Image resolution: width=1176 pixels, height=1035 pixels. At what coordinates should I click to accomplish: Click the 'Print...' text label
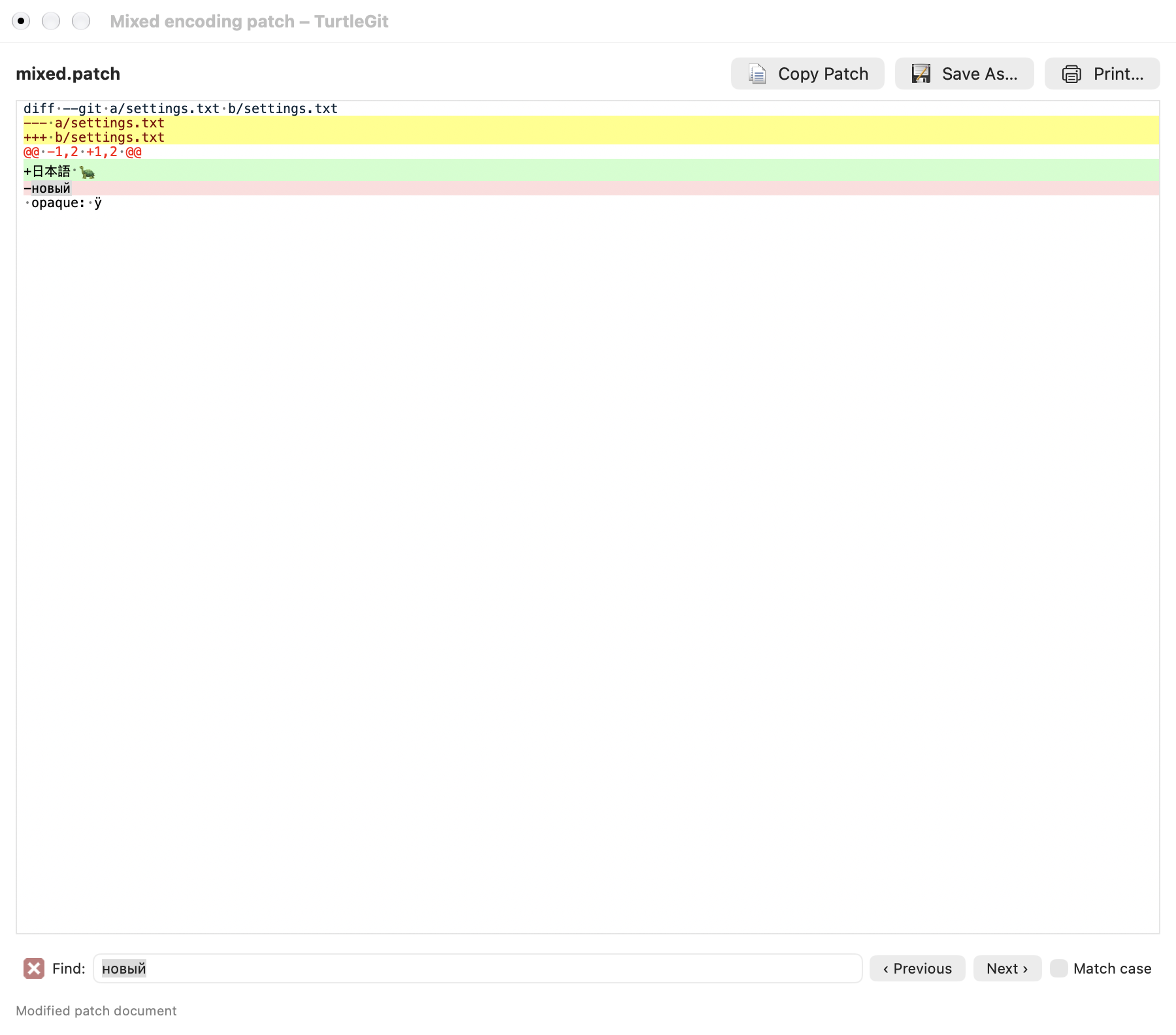point(1119,74)
